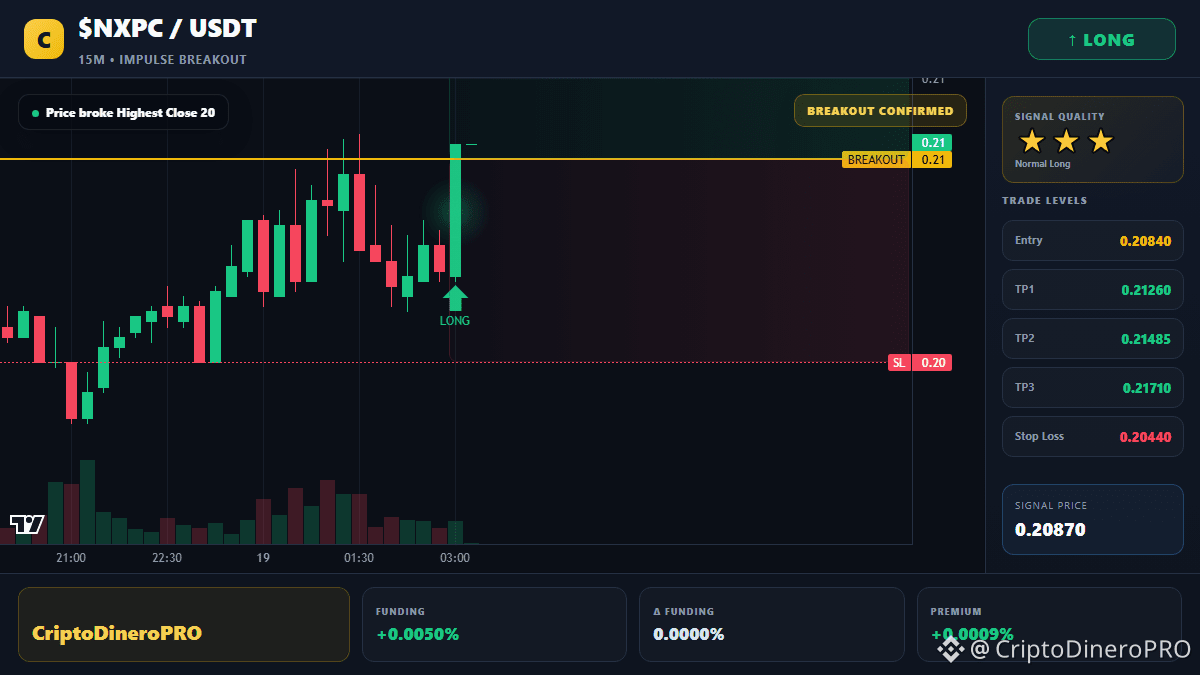The height and width of the screenshot is (675, 1200).
Task: Select the TP2 0.21485 level row
Action: coord(1092,339)
